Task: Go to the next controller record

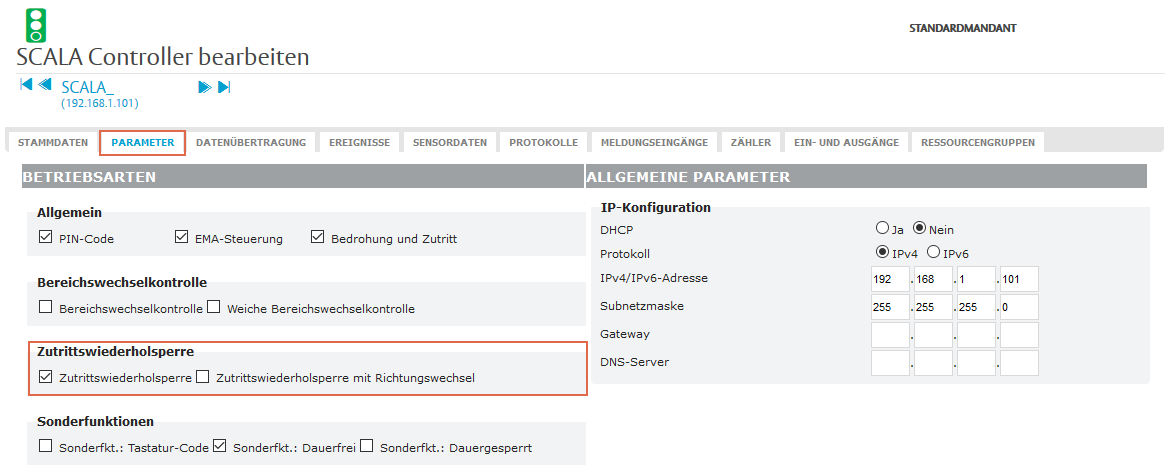Action: click(x=204, y=87)
